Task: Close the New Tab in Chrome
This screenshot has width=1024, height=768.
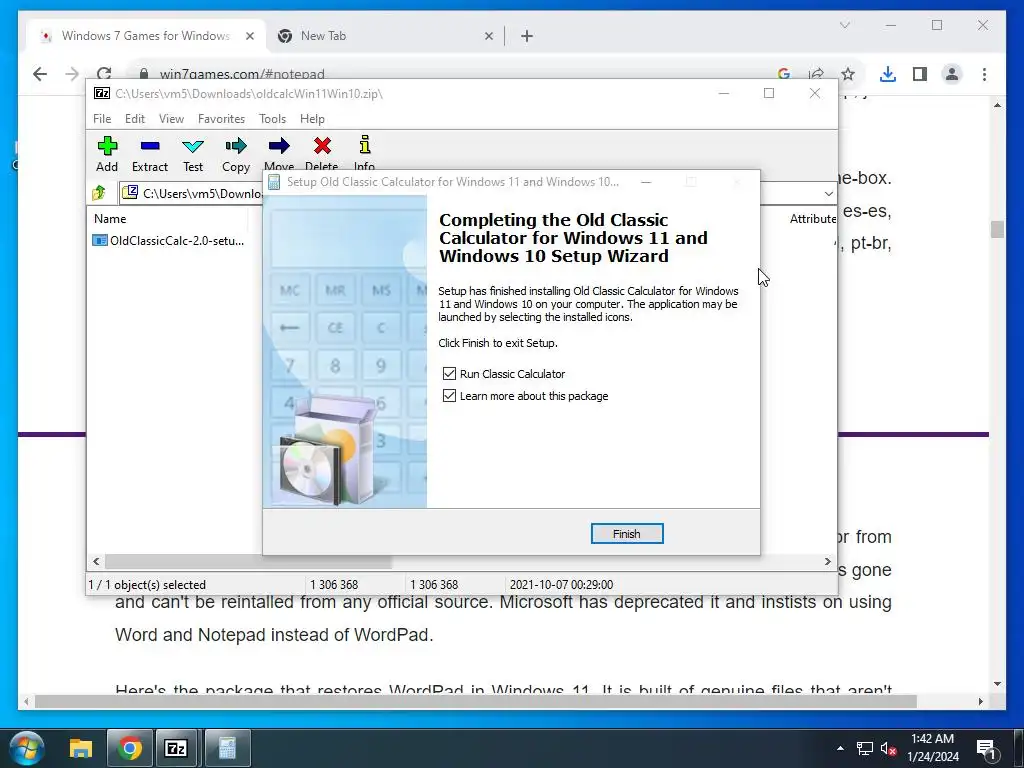Action: [x=488, y=36]
